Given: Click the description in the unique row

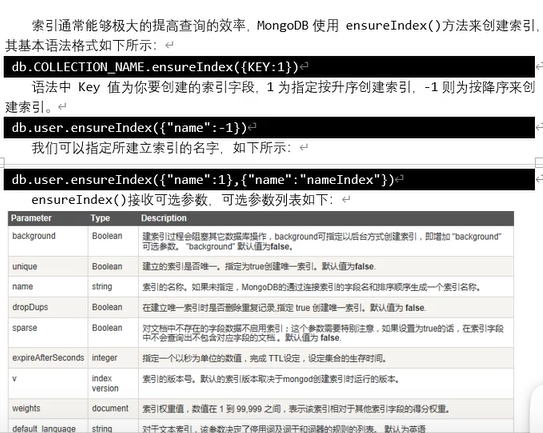Looking at the screenshot, I should [x=259, y=267].
